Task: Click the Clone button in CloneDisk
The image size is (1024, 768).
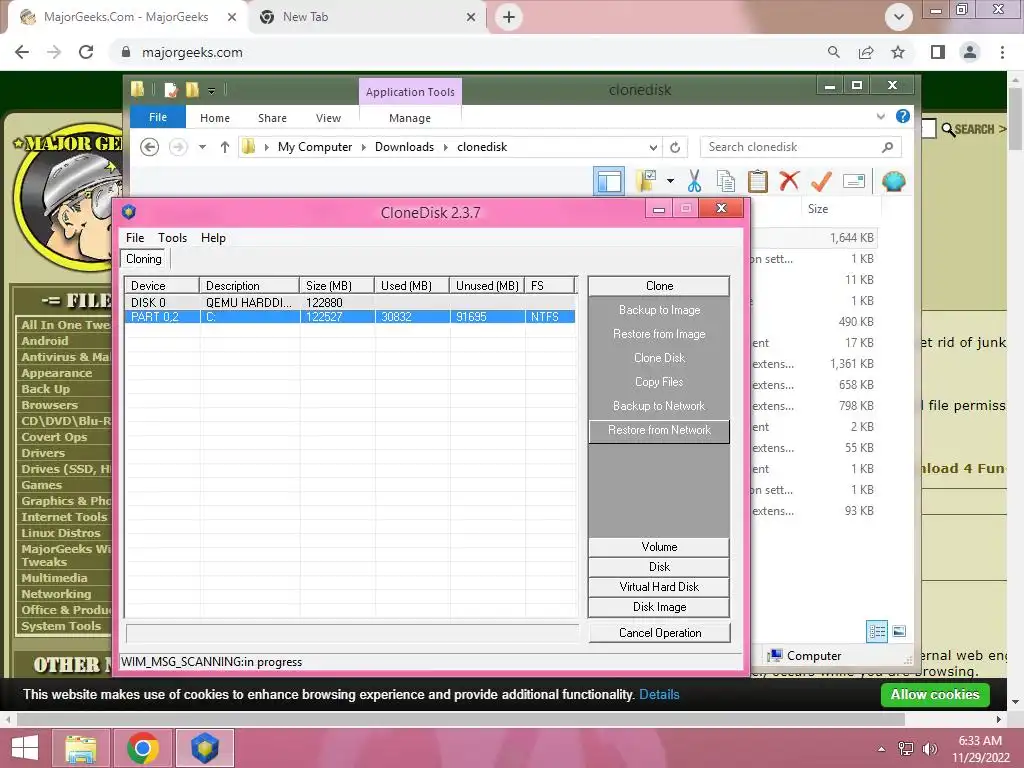Action: tap(659, 286)
